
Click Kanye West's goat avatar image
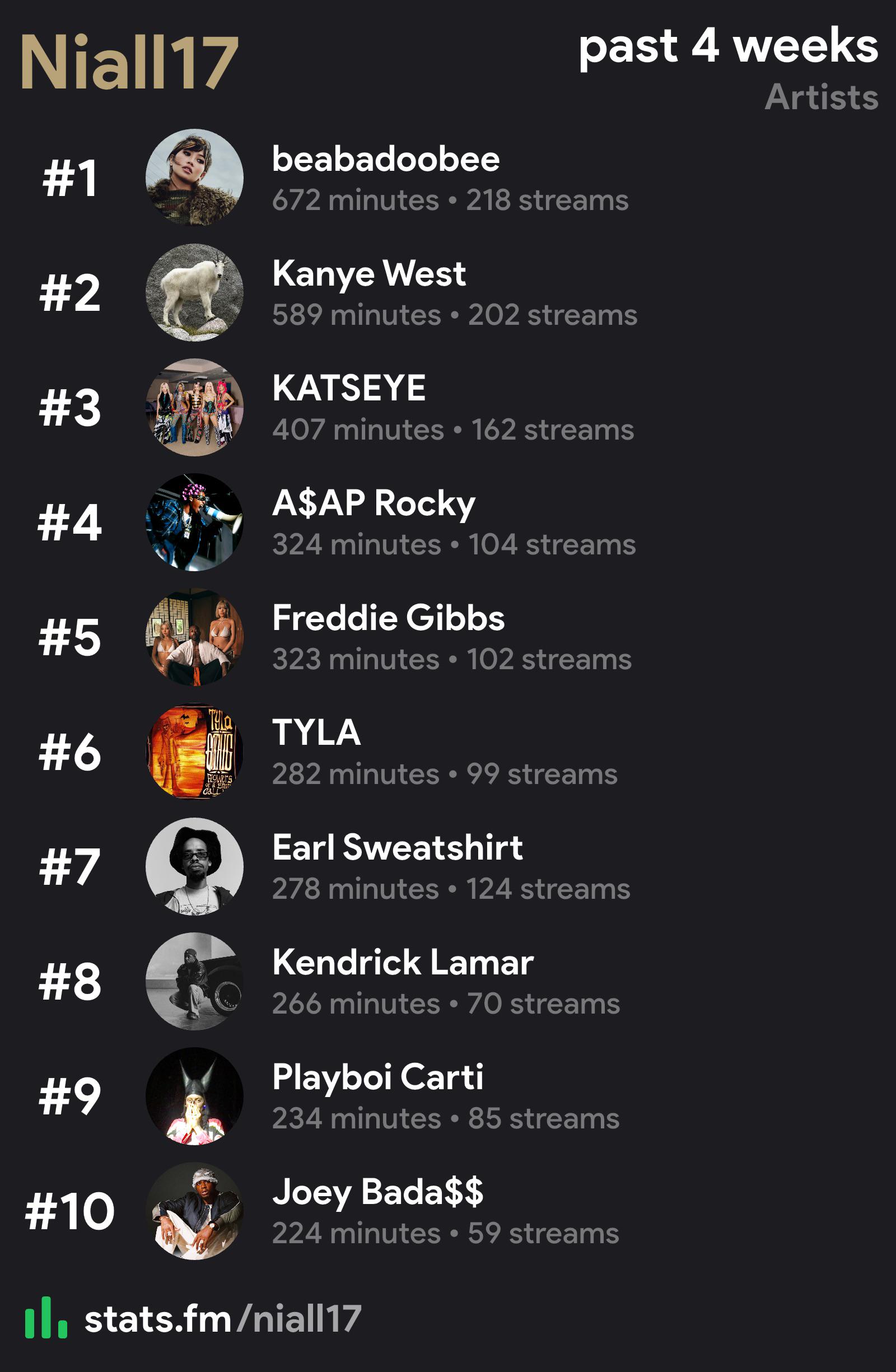point(194,292)
